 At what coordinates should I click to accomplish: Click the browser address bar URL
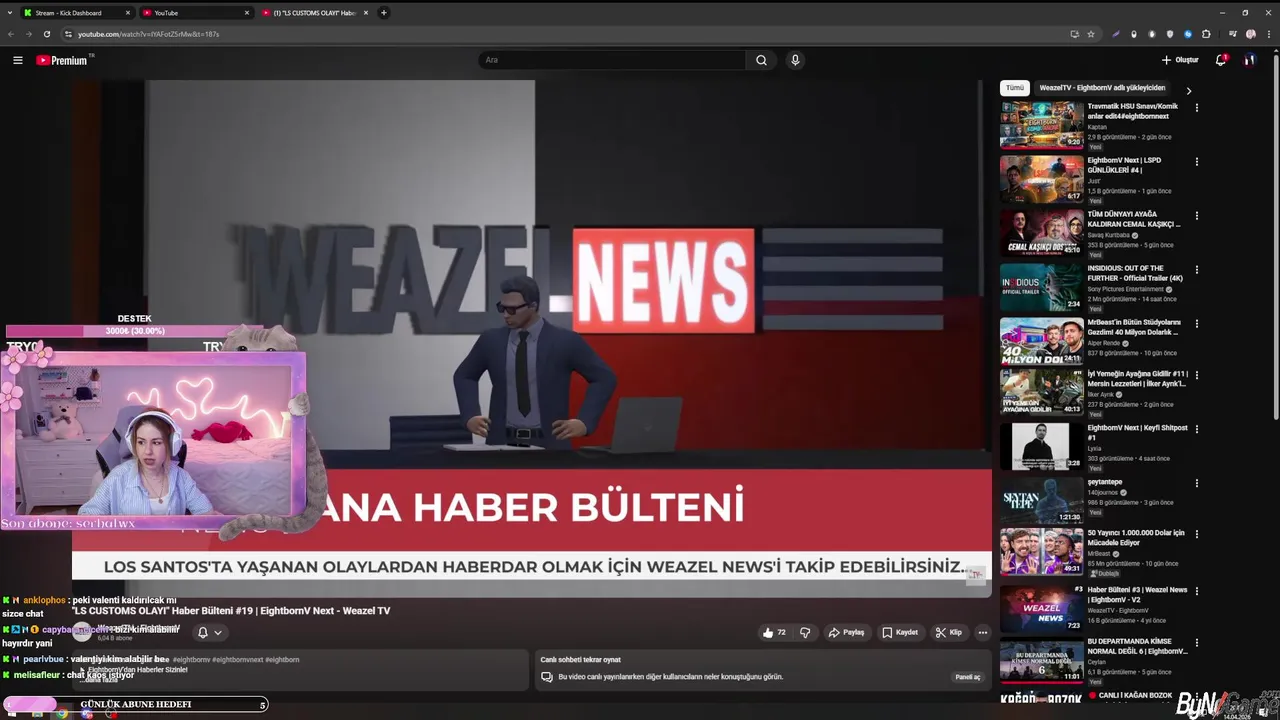pyautogui.click(x=149, y=34)
